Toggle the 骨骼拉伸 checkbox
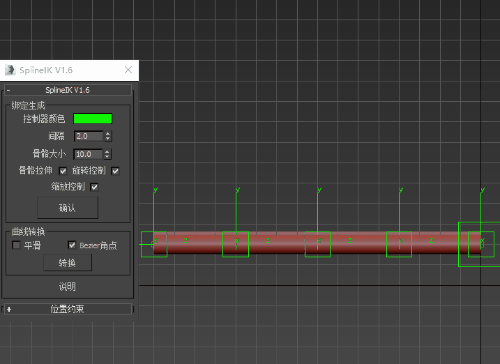The height and width of the screenshot is (364, 500). tap(63, 171)
